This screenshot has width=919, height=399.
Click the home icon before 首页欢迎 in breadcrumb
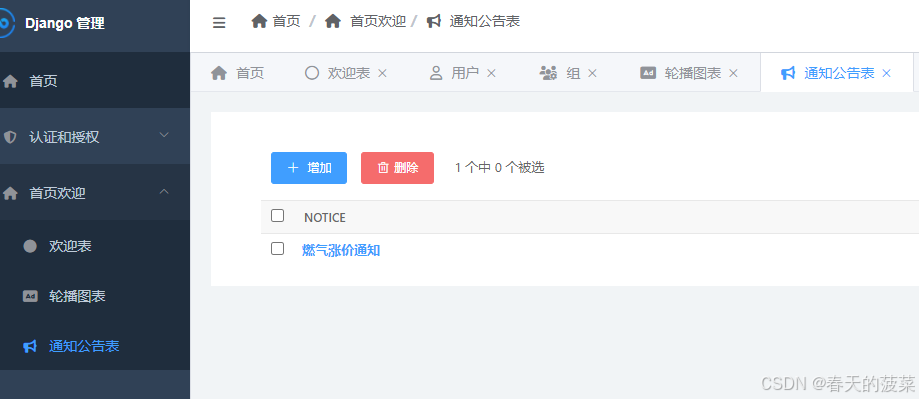click(333, 22)
